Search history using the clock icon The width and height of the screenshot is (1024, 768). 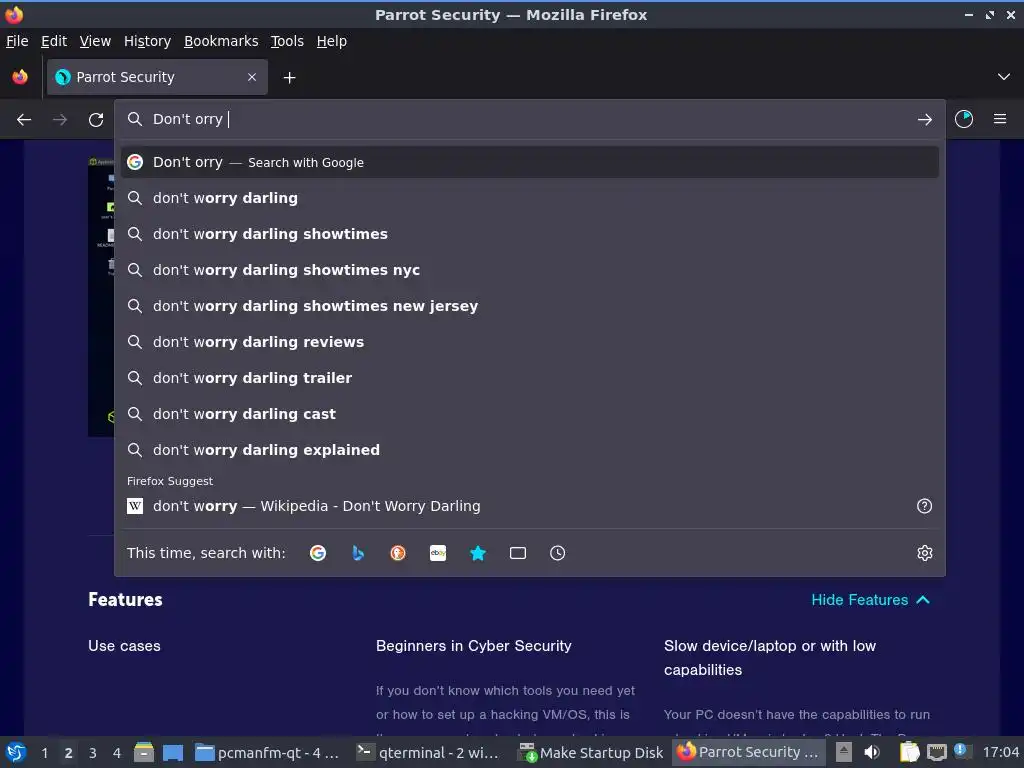click(x=558, y=553)
